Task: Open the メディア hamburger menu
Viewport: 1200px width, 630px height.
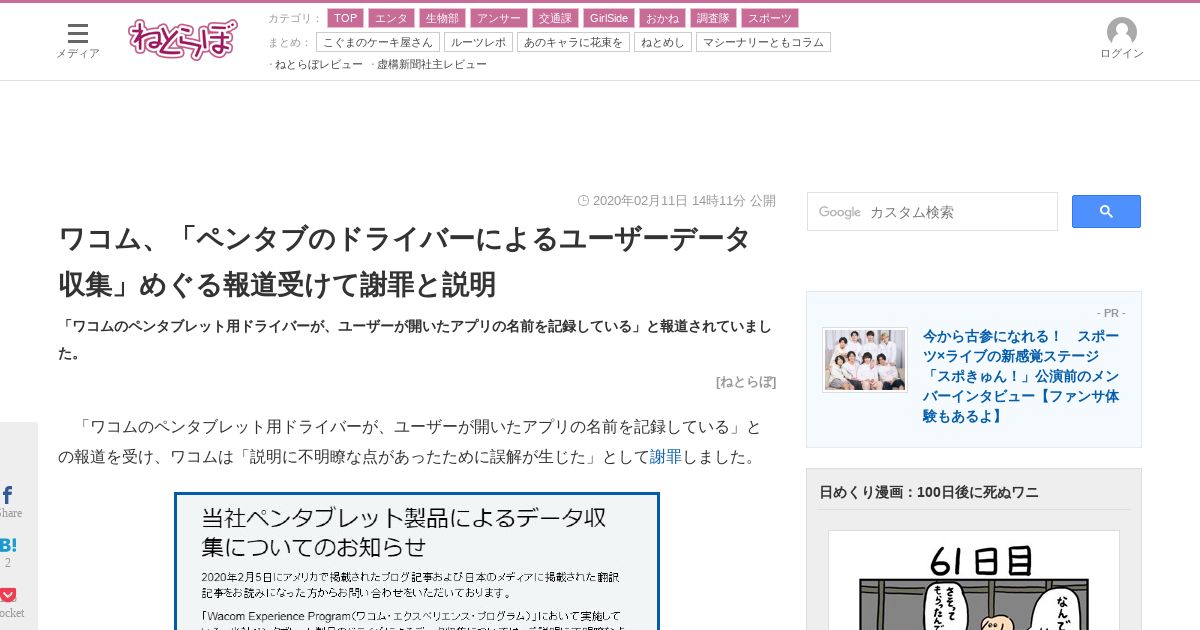Action: 77,41
